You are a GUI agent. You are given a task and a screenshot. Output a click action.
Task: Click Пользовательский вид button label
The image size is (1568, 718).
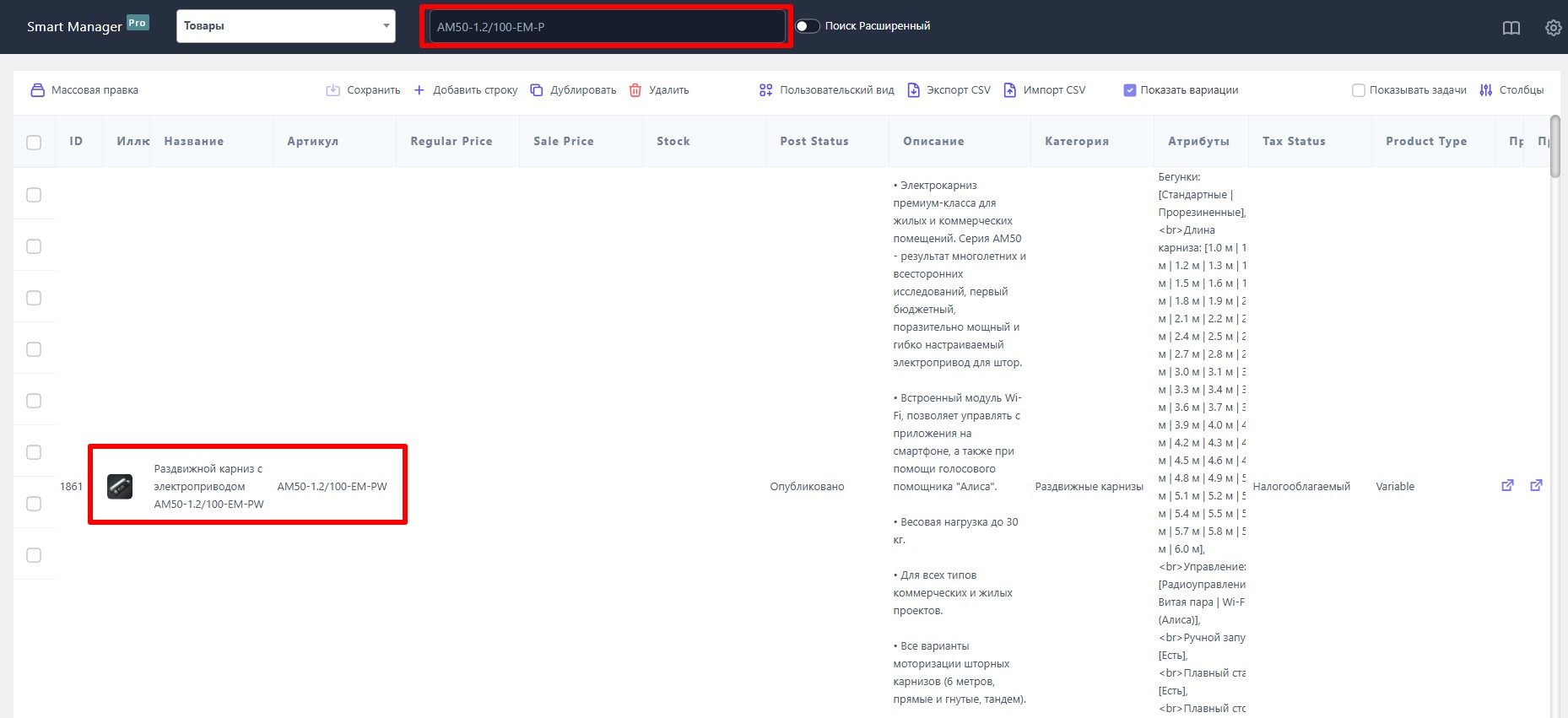click(837, 90)
